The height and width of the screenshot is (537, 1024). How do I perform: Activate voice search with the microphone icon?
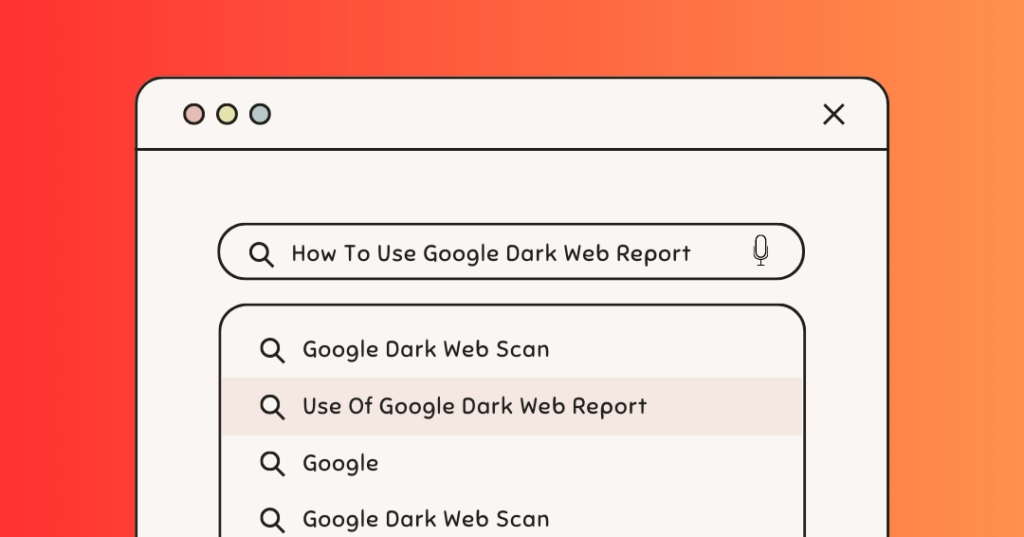[x=760, y=251]
